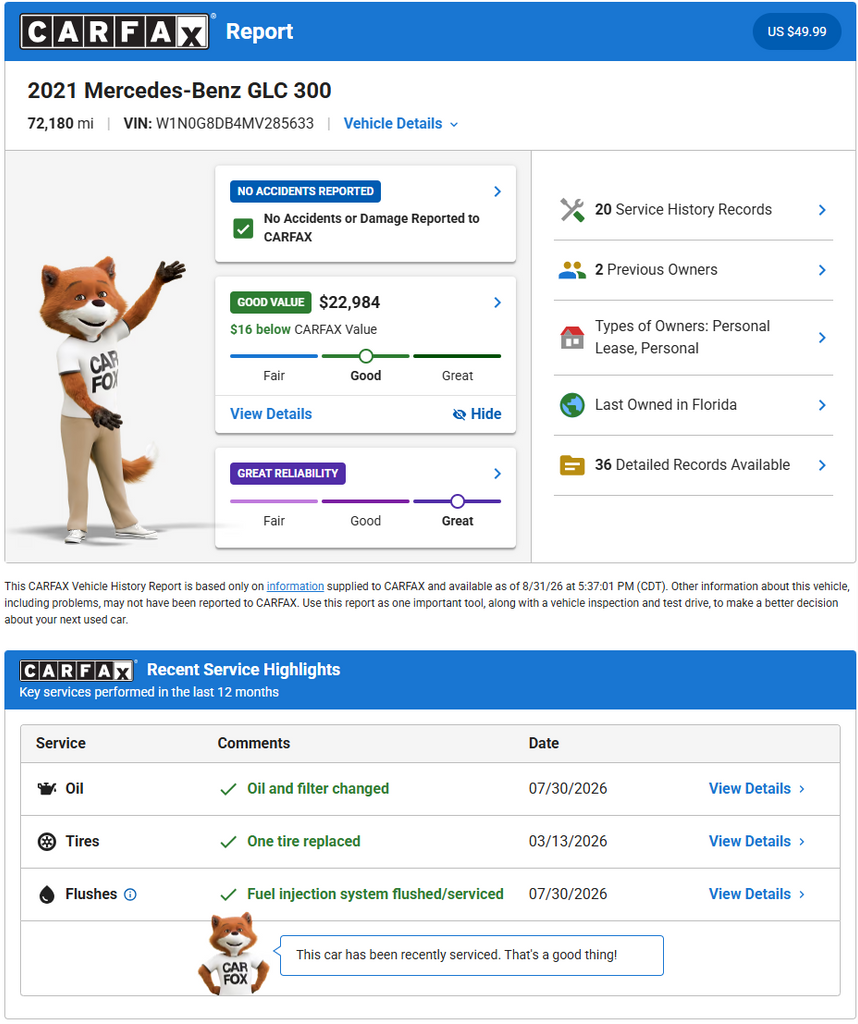
Task: Click the VIN W1N0G8DB4MV285633 text
Action: [x=219, y=123]
